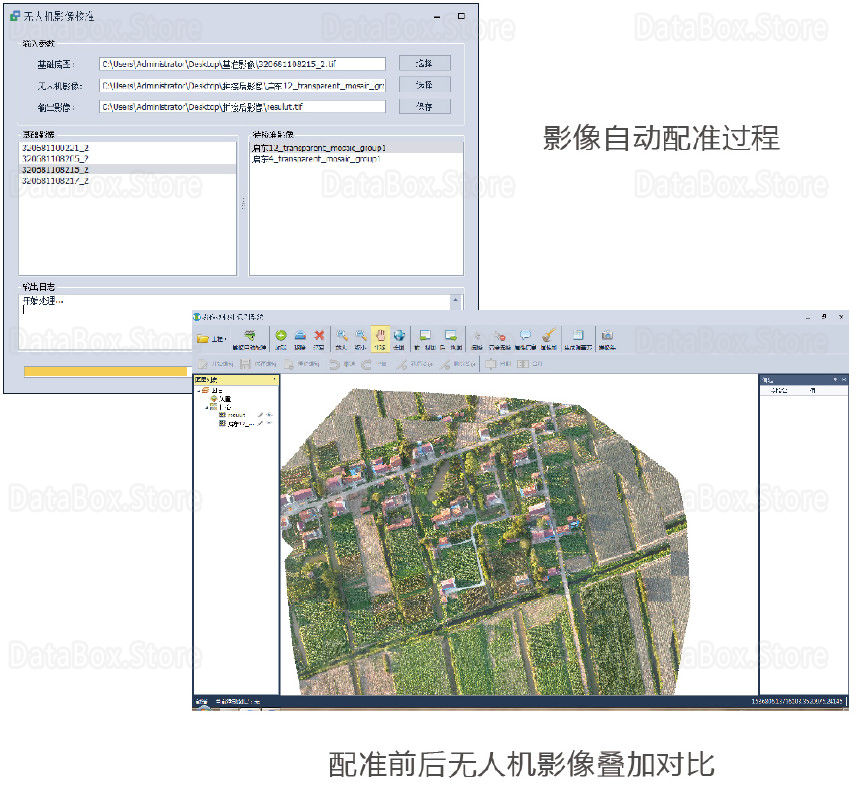Select 启东12_transparent_mosaic_group1 in right list
Screen dimensions: 858x792
tap(356, 148)
